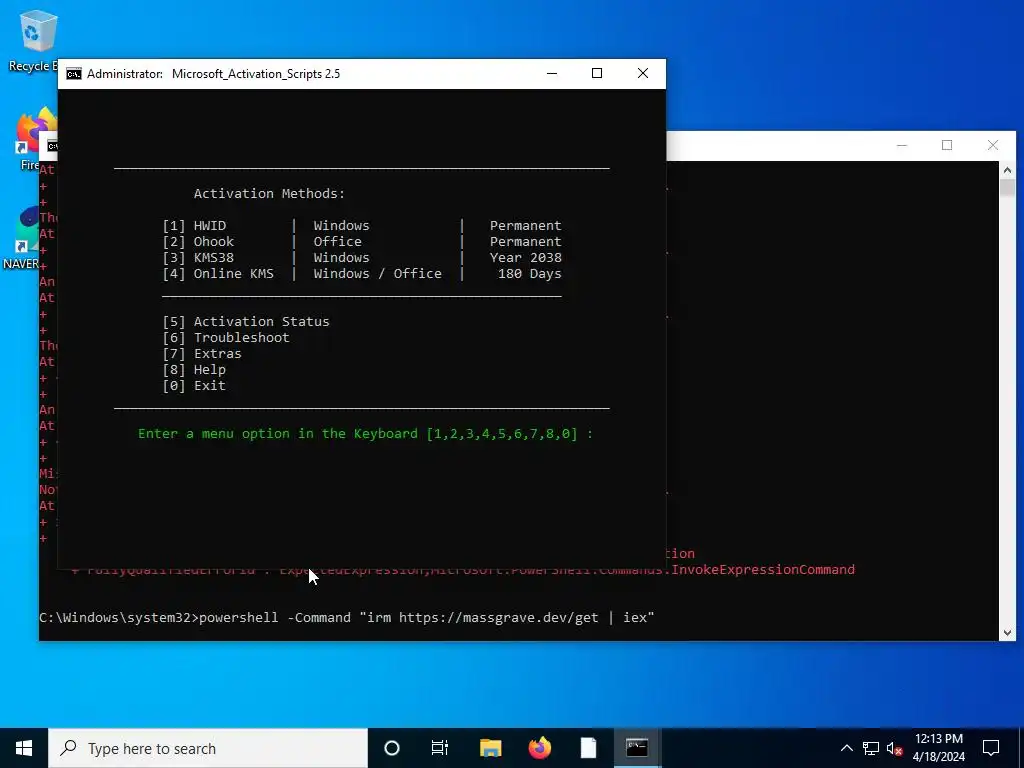
Task: Open the clock showing 12:13 PM
Action: tap(939, 739)
